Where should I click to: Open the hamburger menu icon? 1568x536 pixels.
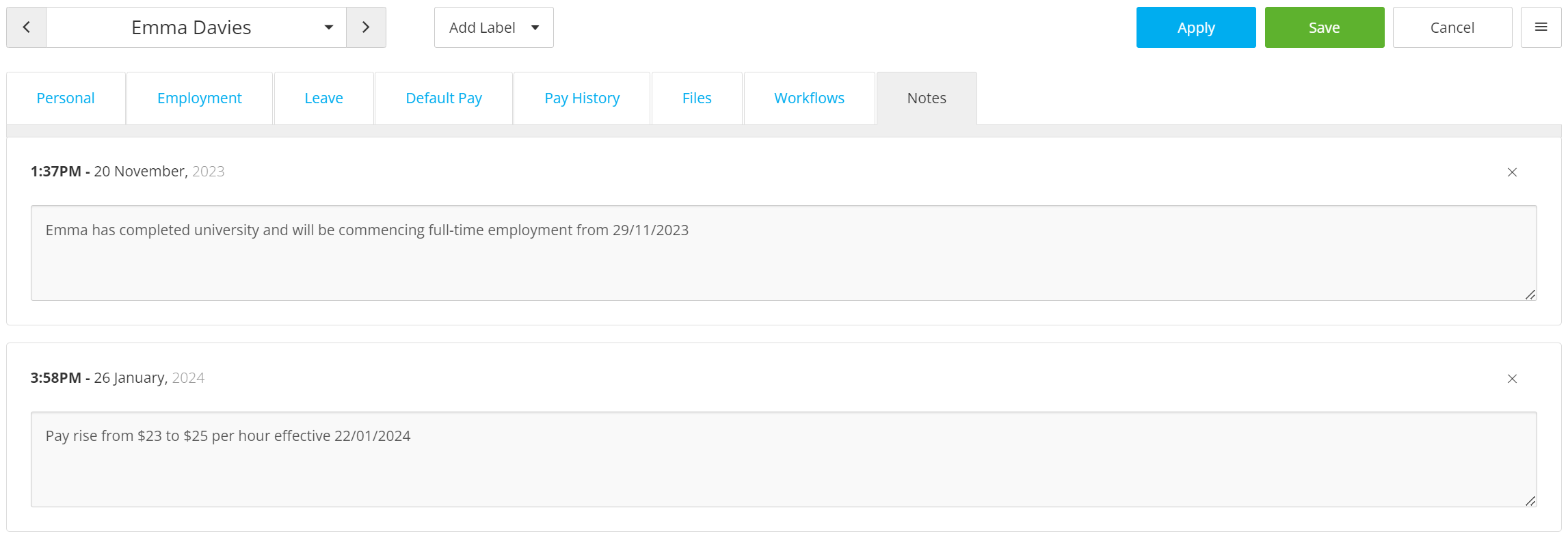coord(1541,27)
